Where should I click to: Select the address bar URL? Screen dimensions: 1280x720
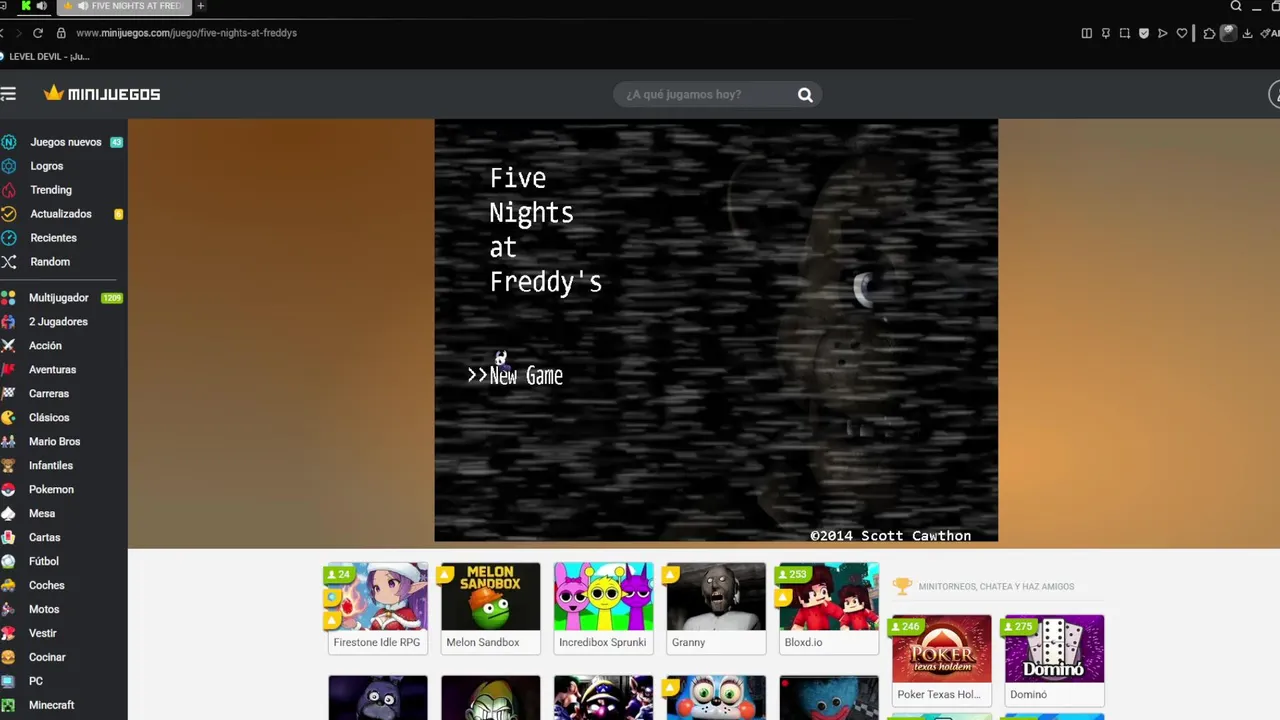coord(186,33)
